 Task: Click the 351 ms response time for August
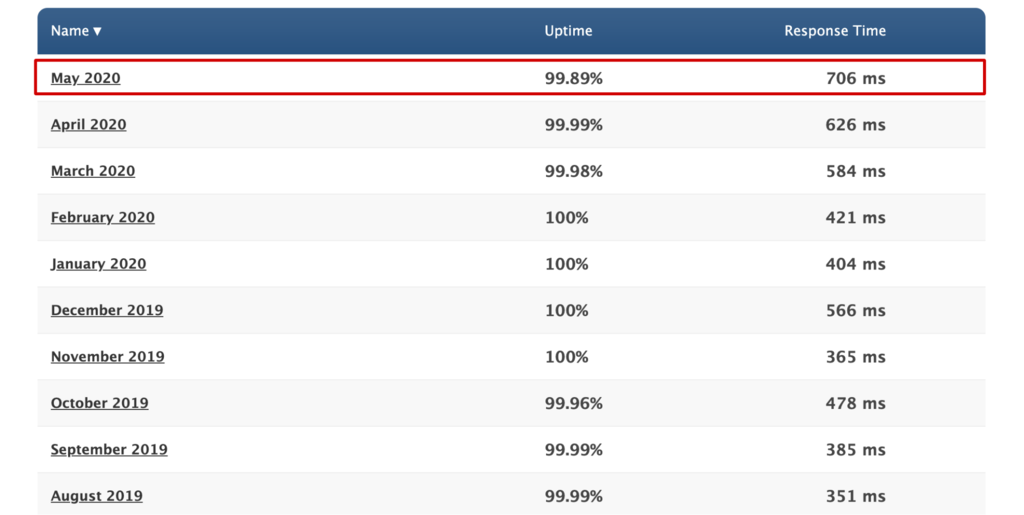tap(855, 496)
